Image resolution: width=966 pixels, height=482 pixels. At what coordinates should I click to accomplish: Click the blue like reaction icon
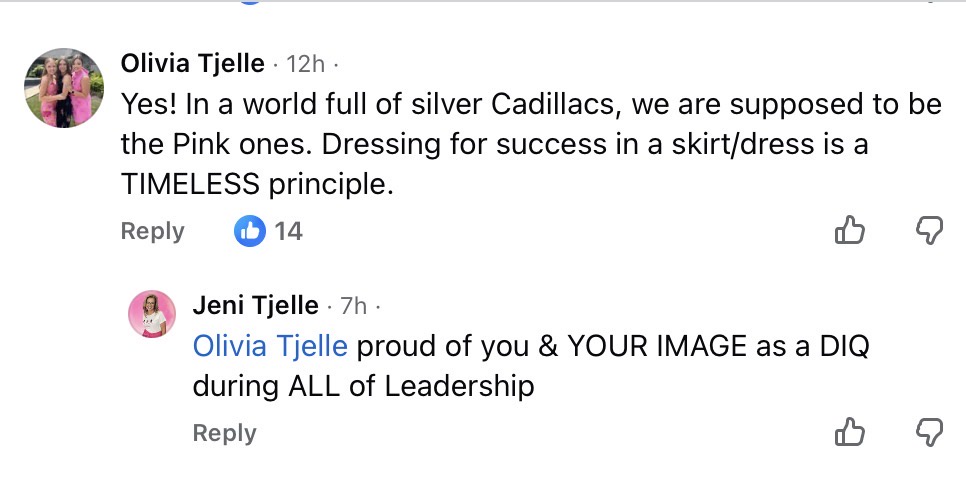click(250, 231)
